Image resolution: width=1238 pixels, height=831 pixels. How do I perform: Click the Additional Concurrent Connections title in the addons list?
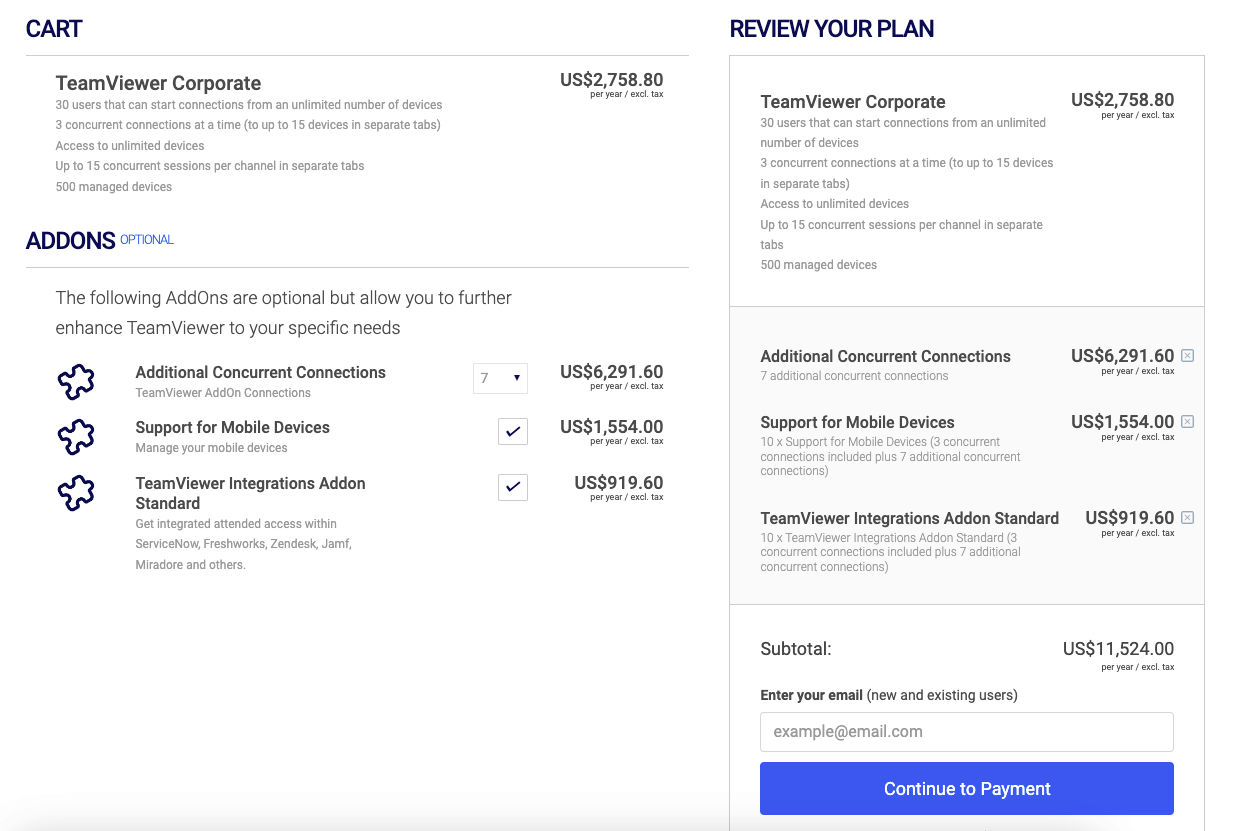(260, 372)
